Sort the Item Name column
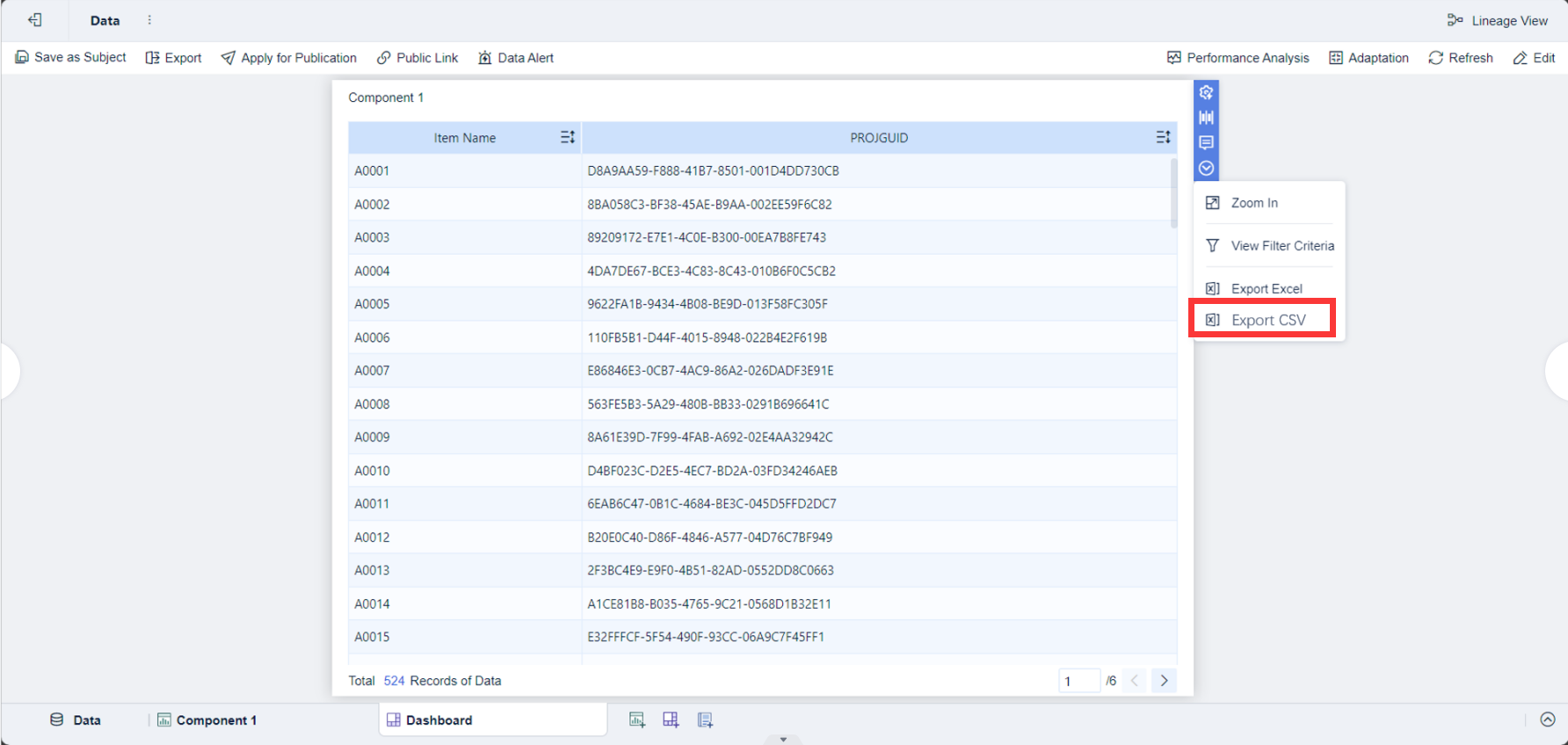Viewport: 1568px width, 745px height. click(568, 137)
